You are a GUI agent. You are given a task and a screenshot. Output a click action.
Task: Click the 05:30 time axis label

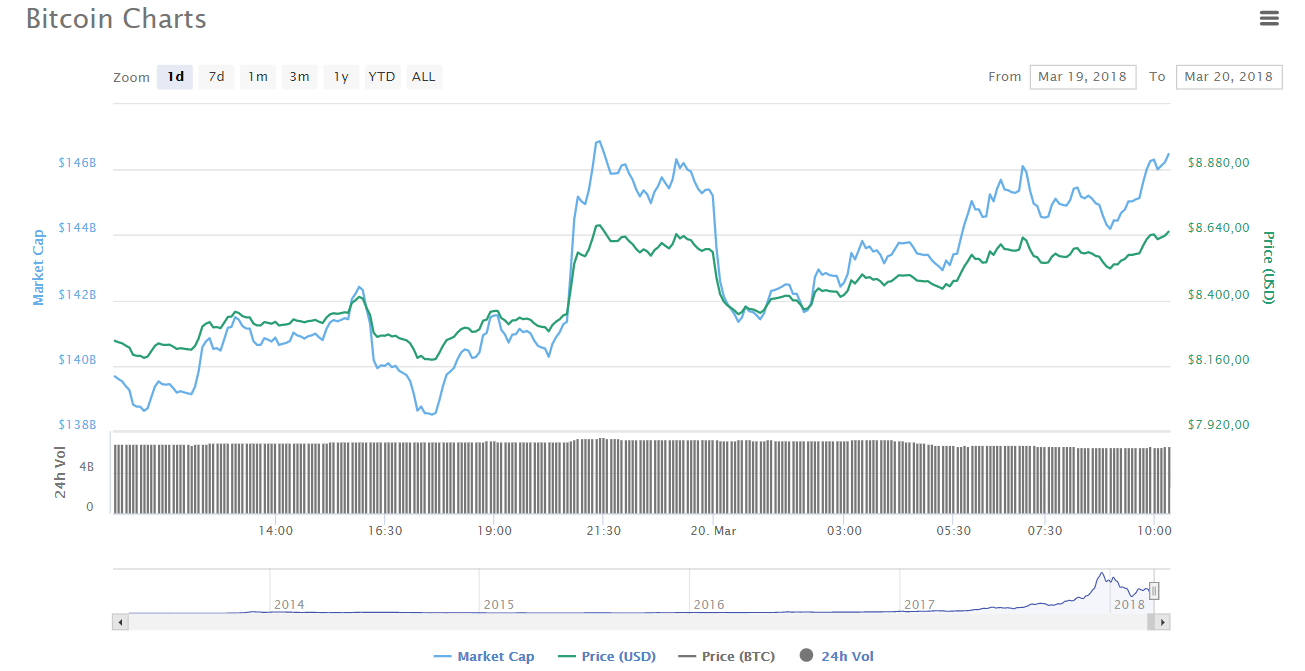coord(954,530)
